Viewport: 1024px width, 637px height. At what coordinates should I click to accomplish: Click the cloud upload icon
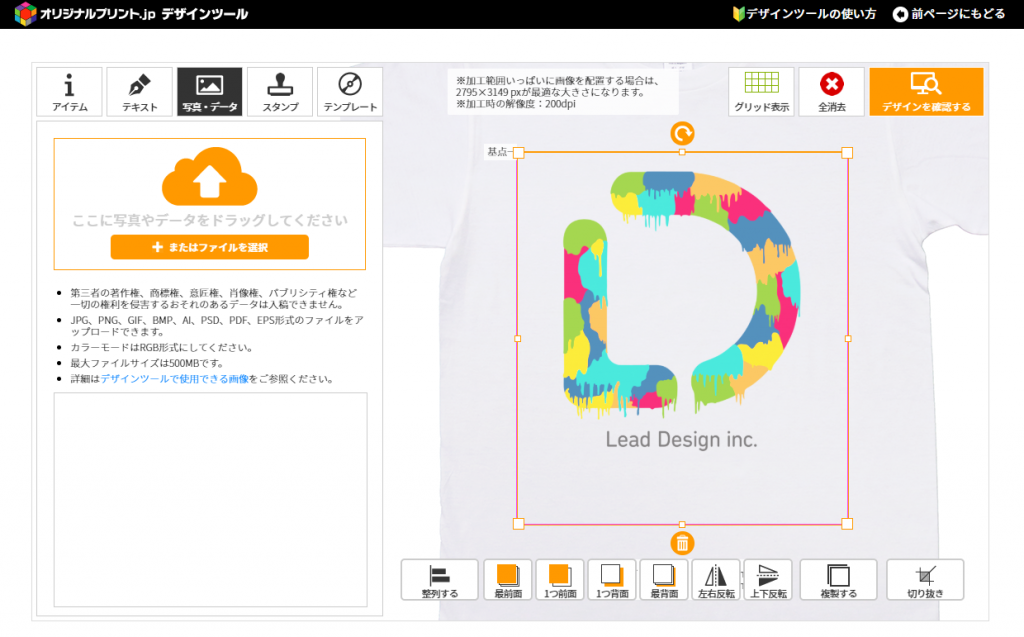pyautogui.click(x=210, y=176)
